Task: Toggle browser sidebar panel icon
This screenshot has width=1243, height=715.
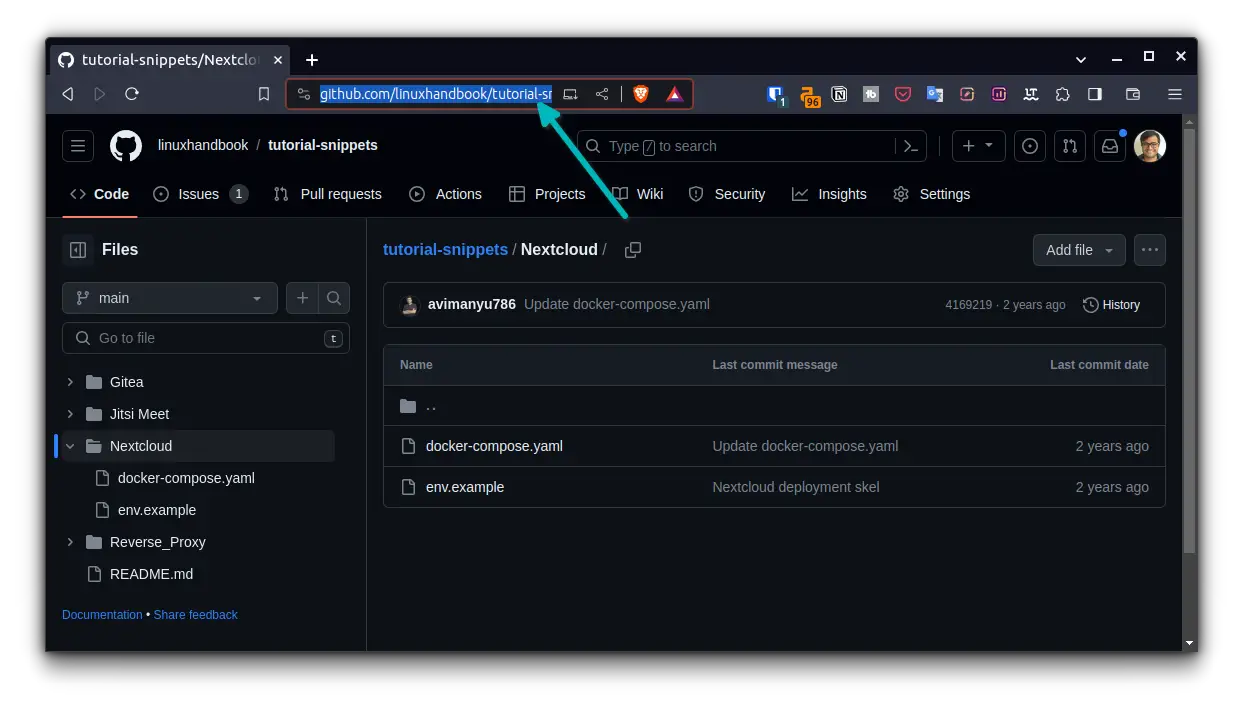Action: tap(1095, 94)
